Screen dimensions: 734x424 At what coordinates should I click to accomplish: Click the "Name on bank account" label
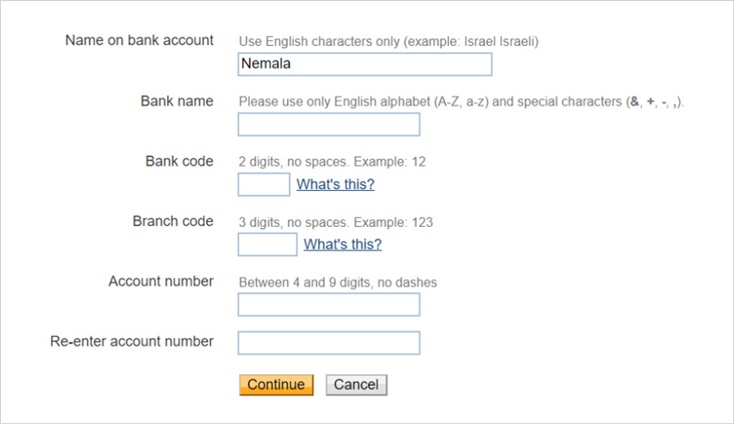coord(139,40)
